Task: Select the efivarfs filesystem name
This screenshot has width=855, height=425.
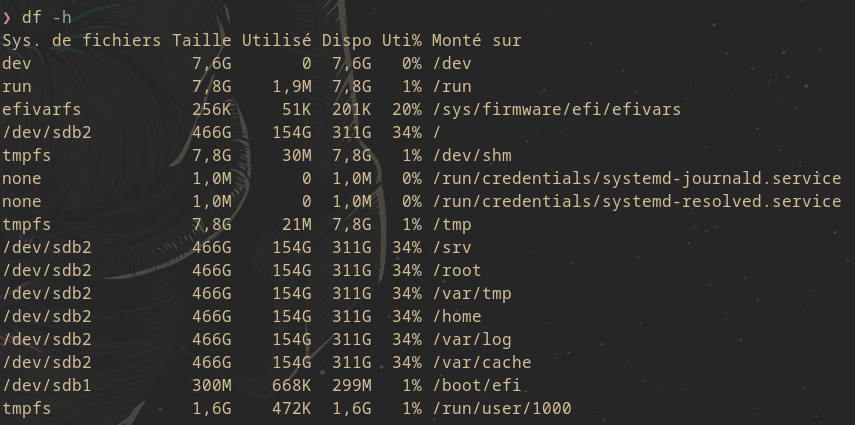Action: [x=42, y=110]
